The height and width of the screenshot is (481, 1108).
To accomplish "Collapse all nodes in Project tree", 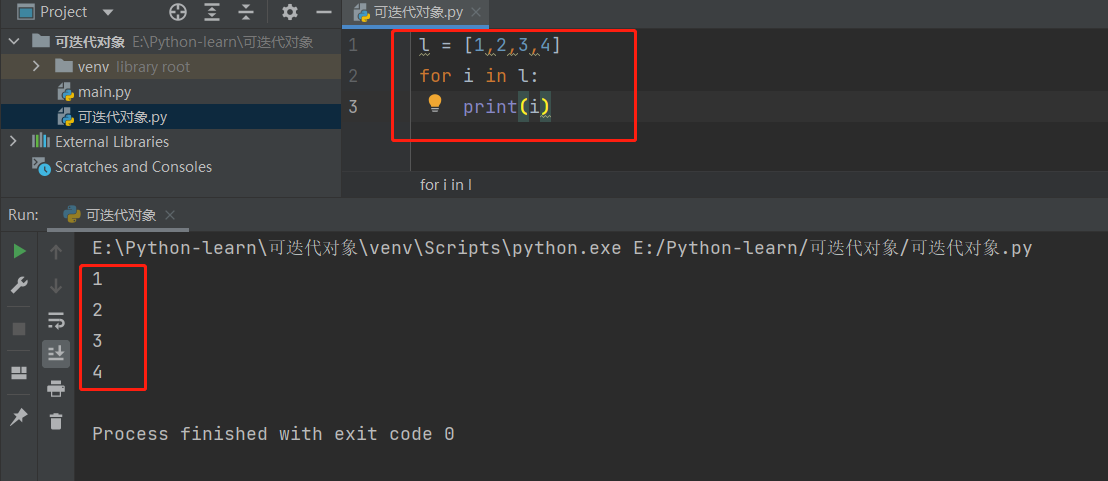I will pos(247,12).
